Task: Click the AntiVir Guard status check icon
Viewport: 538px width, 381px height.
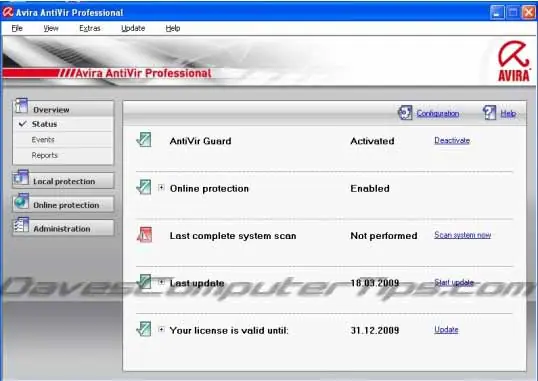Action: 144,139
